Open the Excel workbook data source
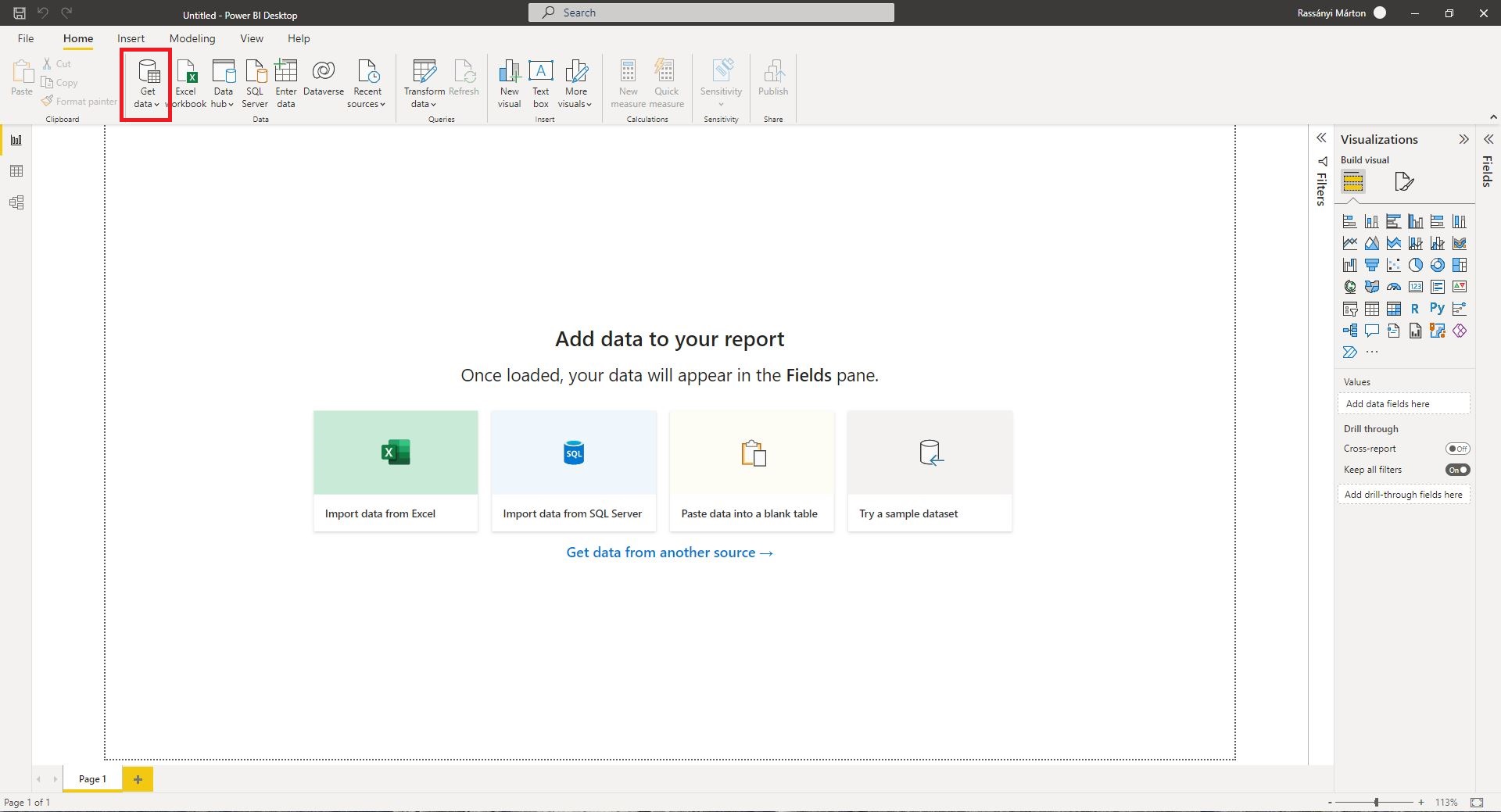The width and height of the screenshot is (1501, 812). click(x=186, y=83)
